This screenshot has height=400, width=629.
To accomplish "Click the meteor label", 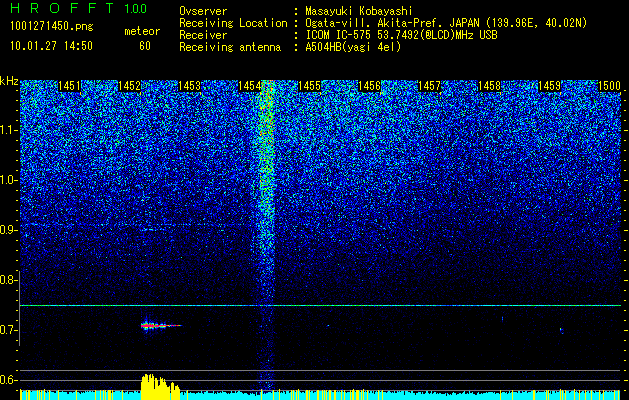I will pos(142,31).
